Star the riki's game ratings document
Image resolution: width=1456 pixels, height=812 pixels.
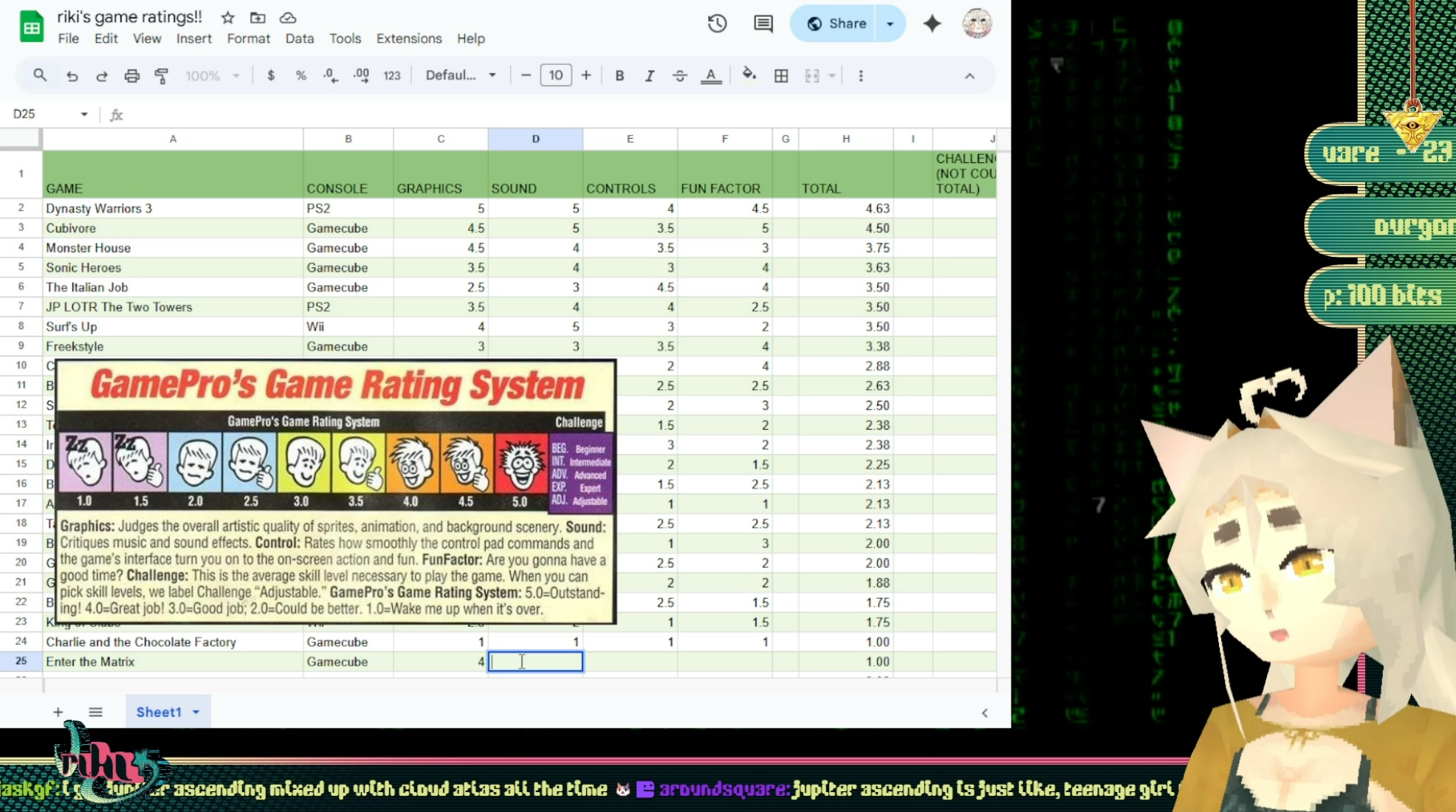pyautogui.click(x=227, y=17)
